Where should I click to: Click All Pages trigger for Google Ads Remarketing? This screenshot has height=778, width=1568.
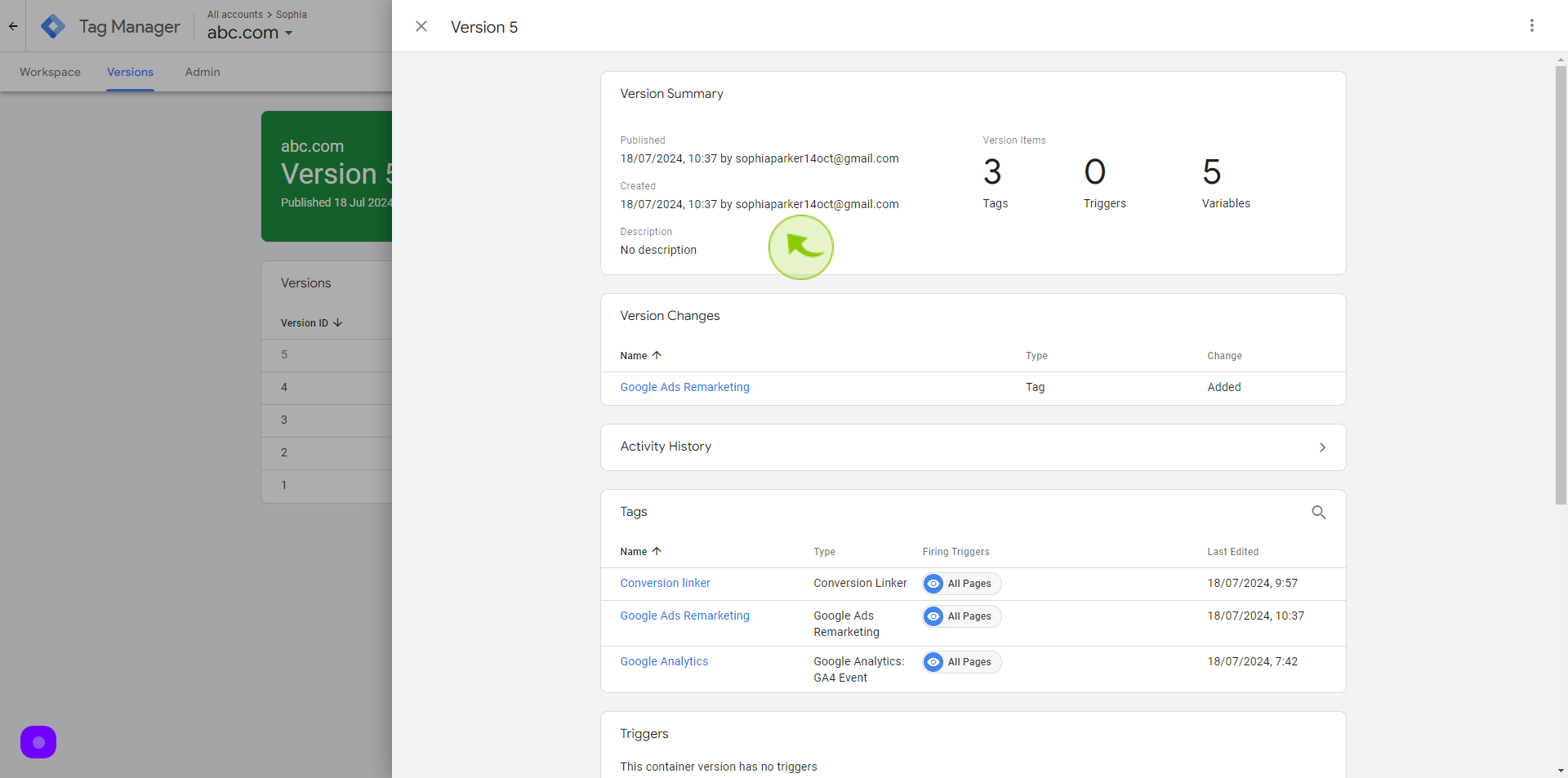962,616
